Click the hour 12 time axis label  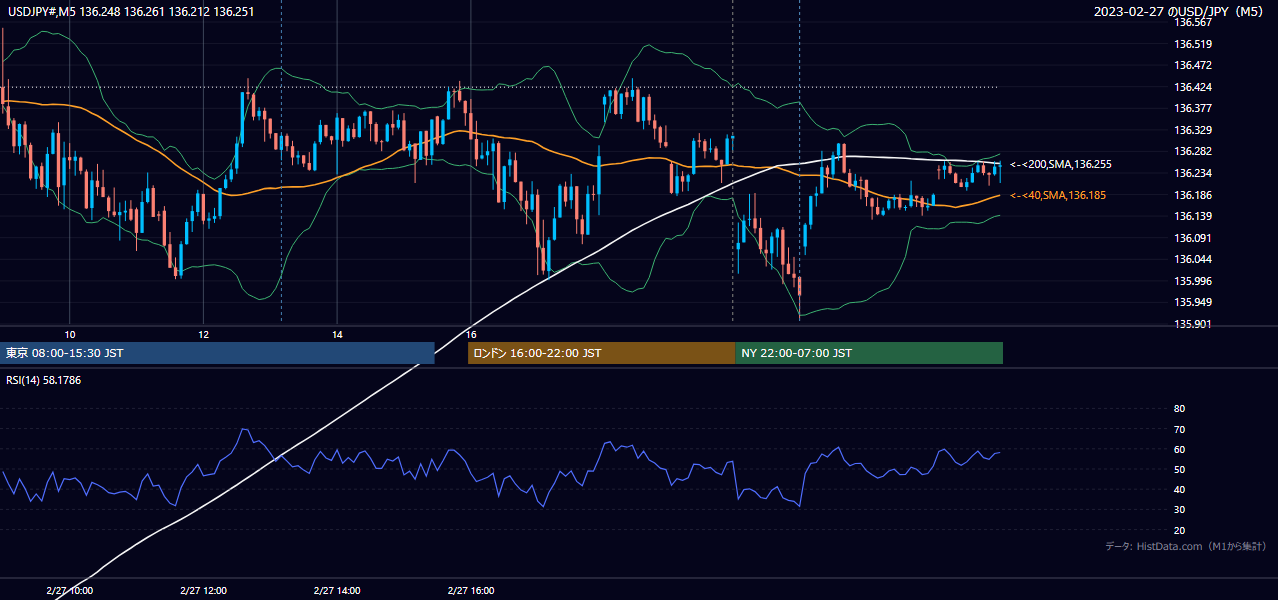click(x=203, y=334)
